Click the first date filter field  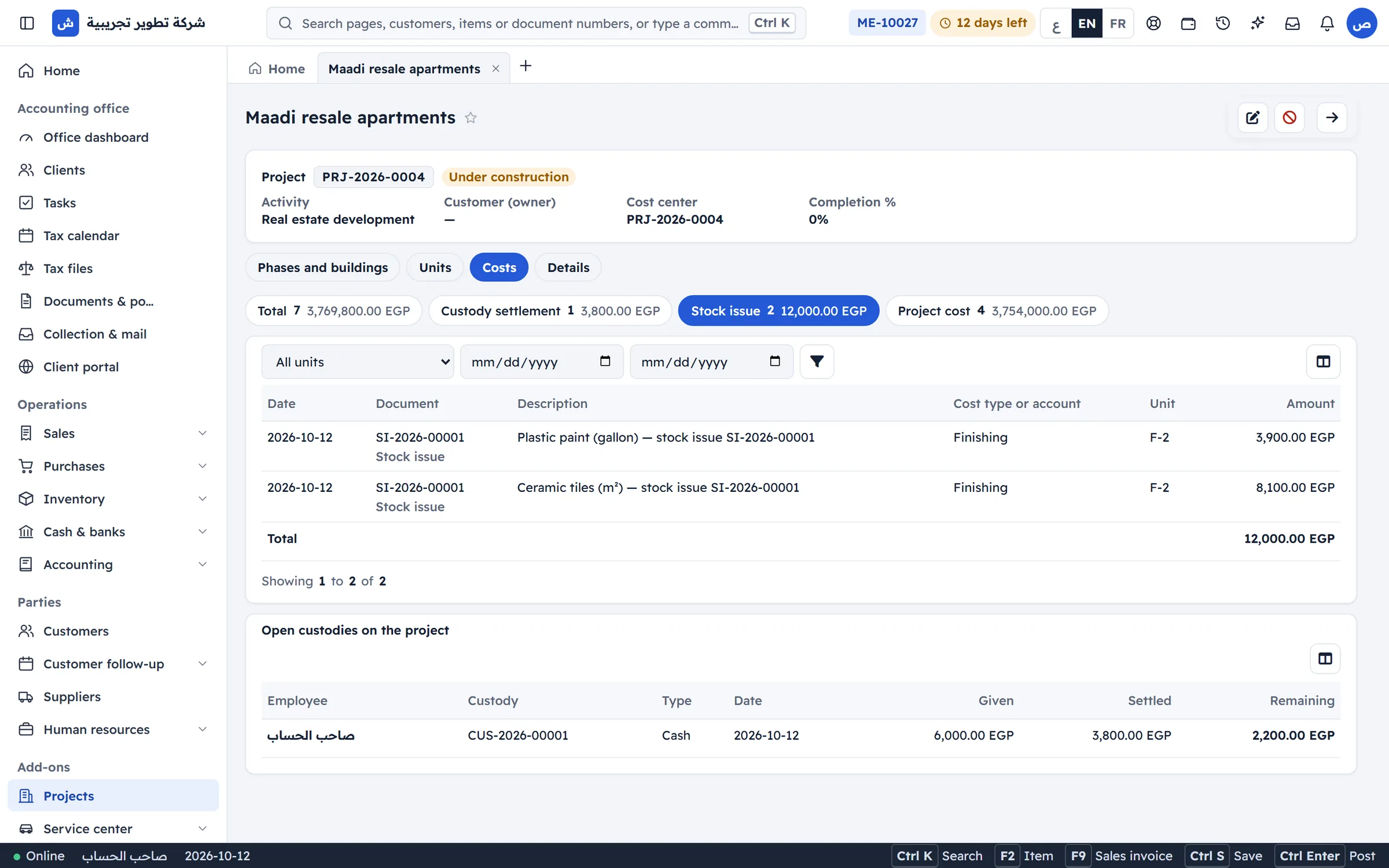542,362
